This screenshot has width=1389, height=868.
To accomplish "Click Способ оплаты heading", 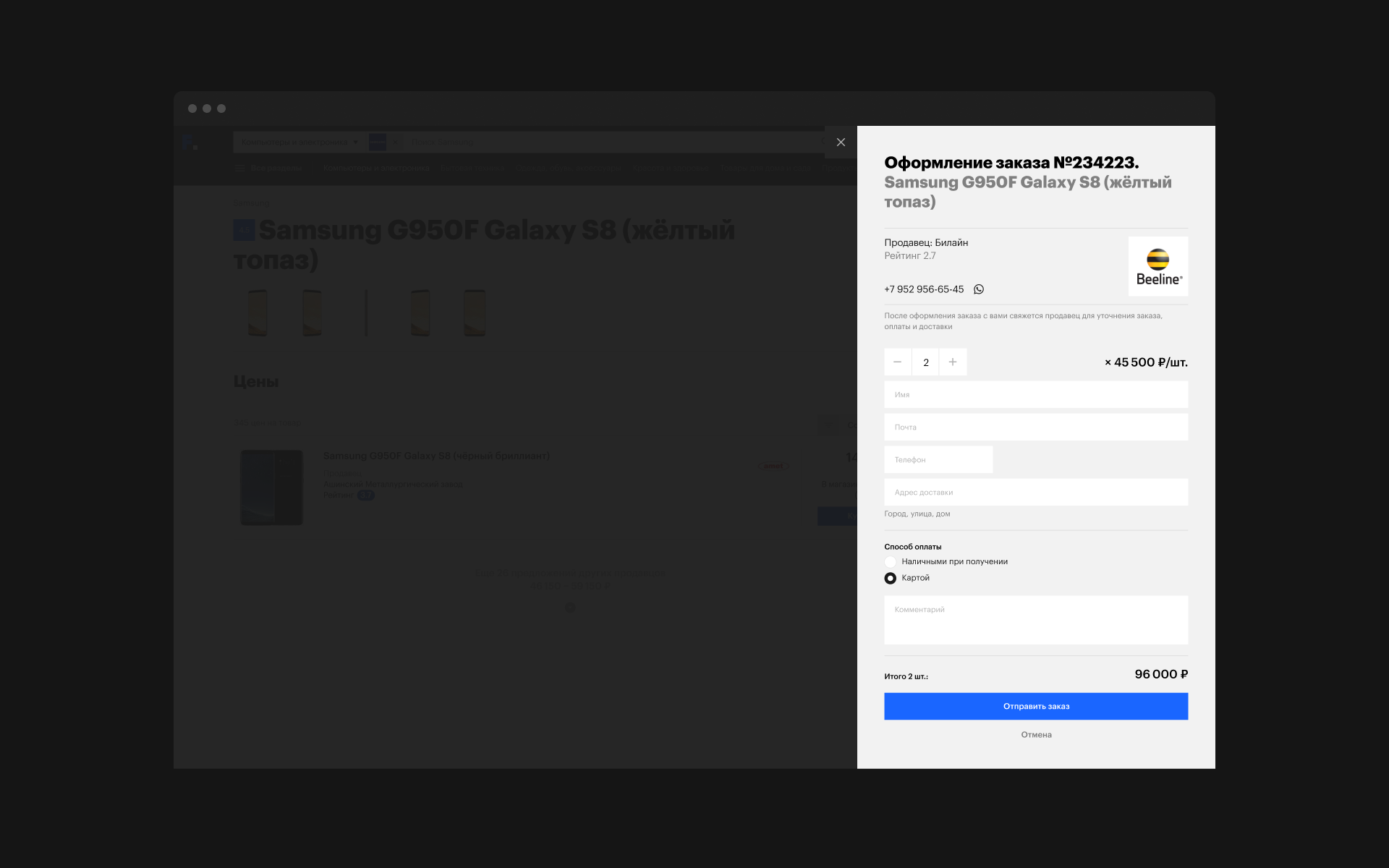I will pyautogui.click(x=913, y=547).
